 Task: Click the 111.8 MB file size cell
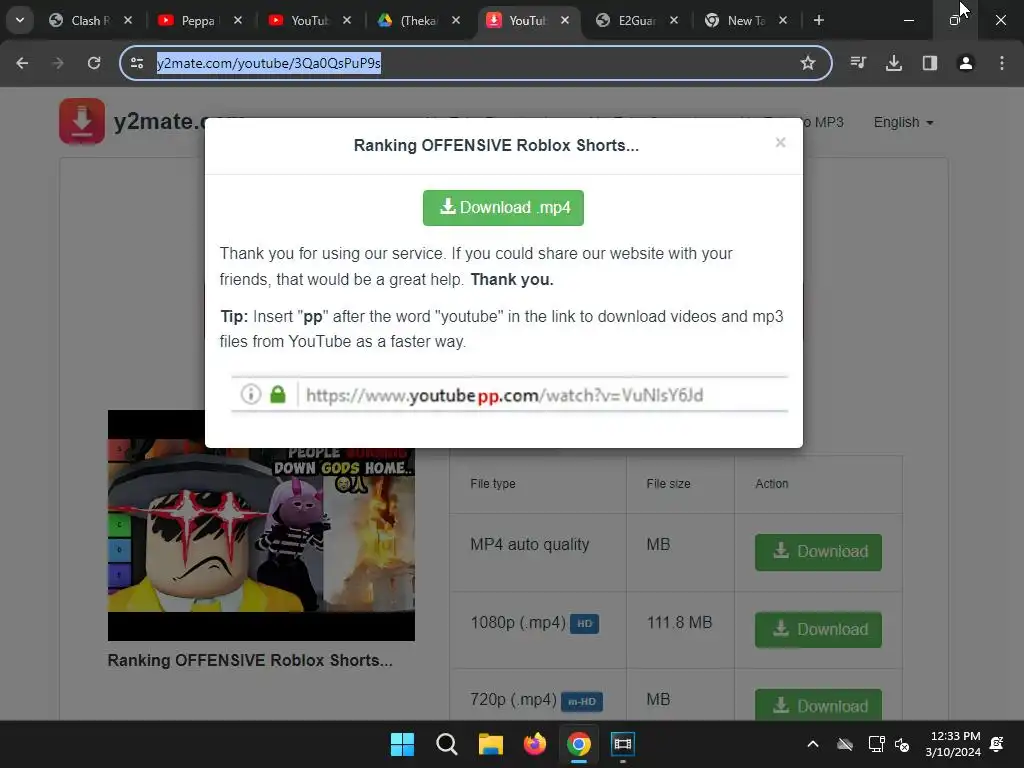click(x=679, y=622)
